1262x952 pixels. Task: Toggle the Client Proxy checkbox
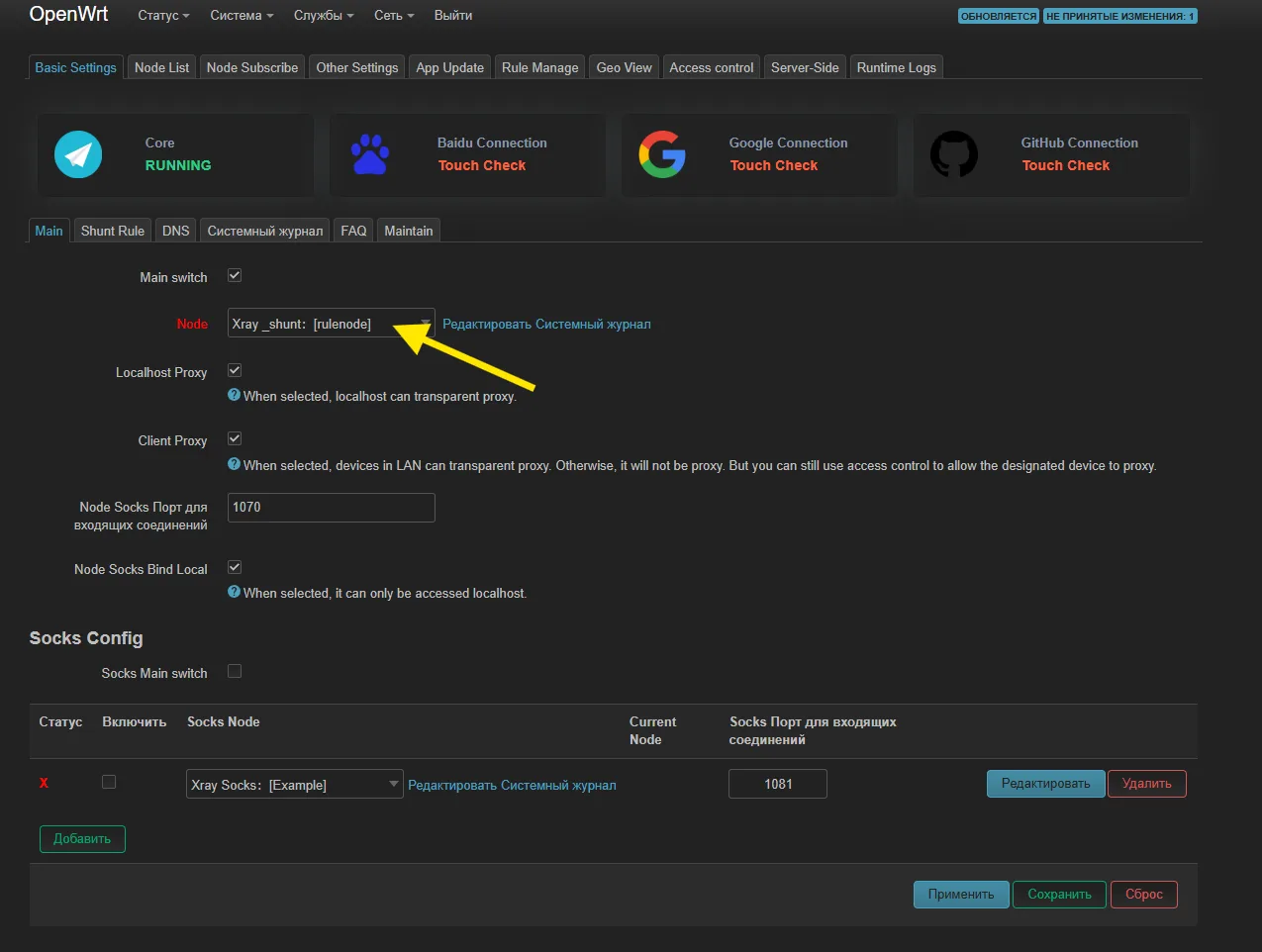tap(235, 438)
